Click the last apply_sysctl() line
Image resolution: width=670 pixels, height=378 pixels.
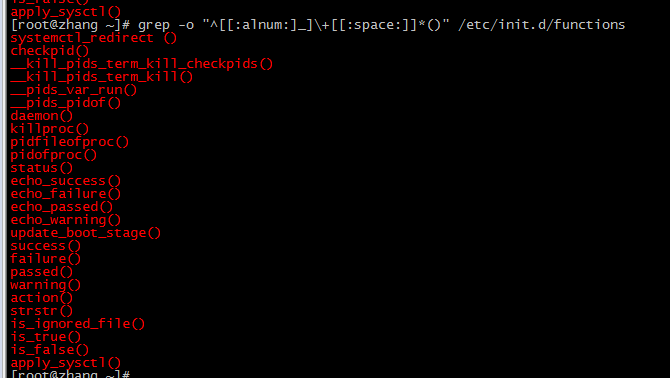(66, 363)
